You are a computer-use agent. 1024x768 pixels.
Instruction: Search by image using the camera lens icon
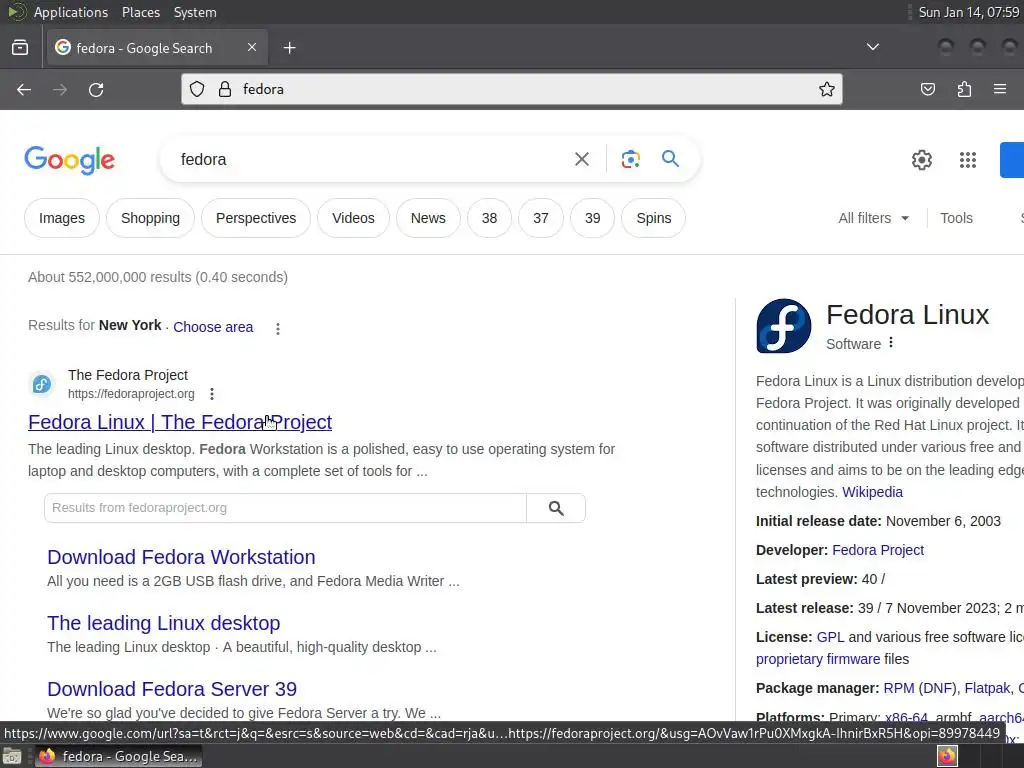tap(630, 159)
